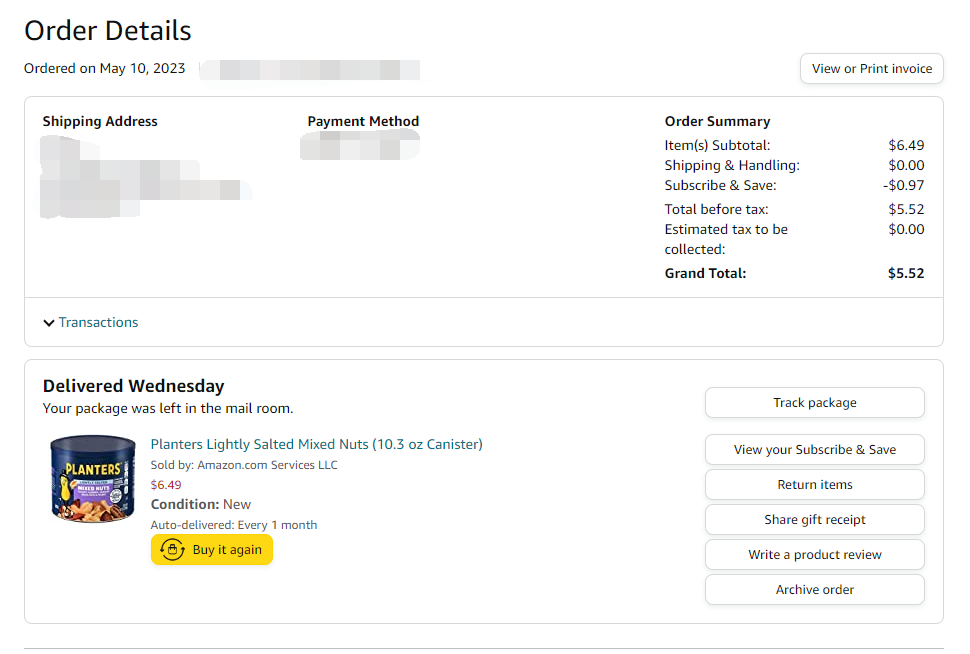Click the Delivered Wednesday heading
Image resolution: width=970 pixels, height=654 pixels.
tap(133, 386)
